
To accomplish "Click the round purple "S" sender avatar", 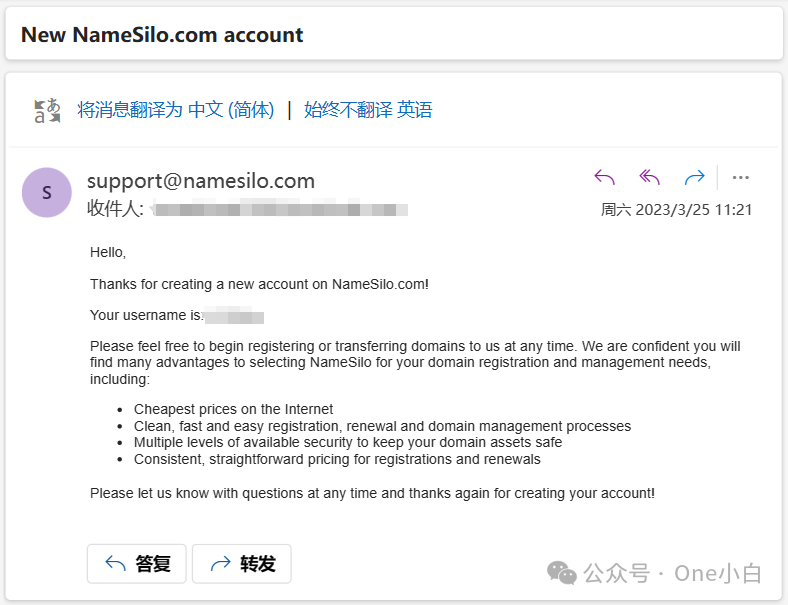I will point(47,192).
